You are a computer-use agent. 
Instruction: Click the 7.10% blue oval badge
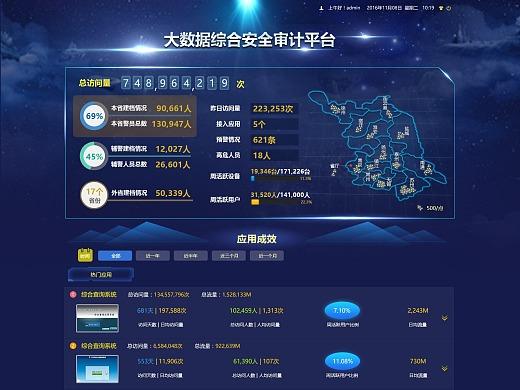342,311
